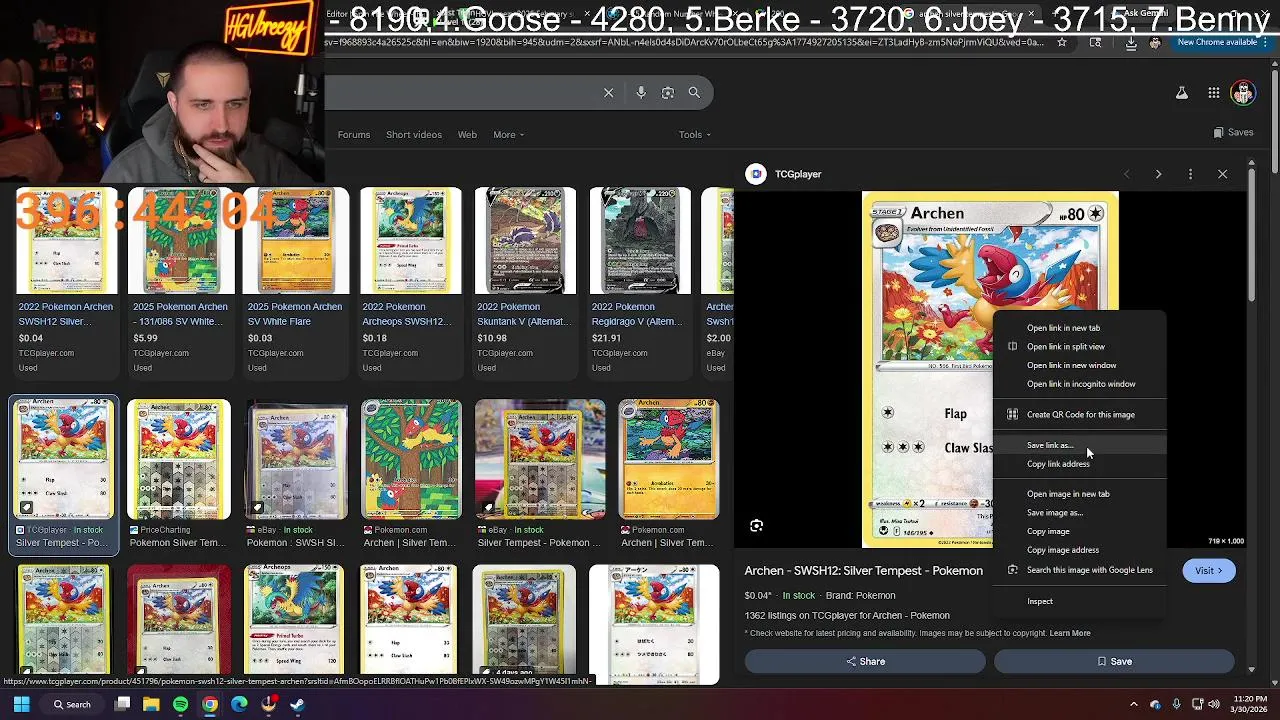
Task: Choose 'Copy image' in context menu
Action: point(1081,532)
